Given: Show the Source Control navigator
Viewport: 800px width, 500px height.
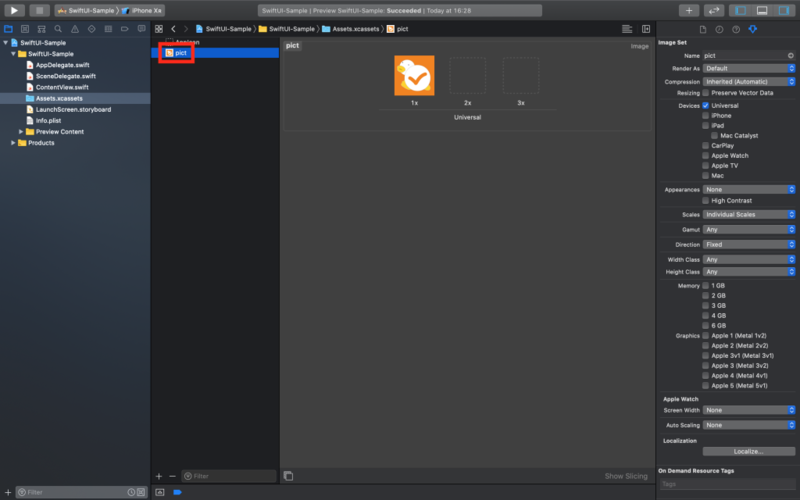Looking at the screenshot, I should click(25, 29).
